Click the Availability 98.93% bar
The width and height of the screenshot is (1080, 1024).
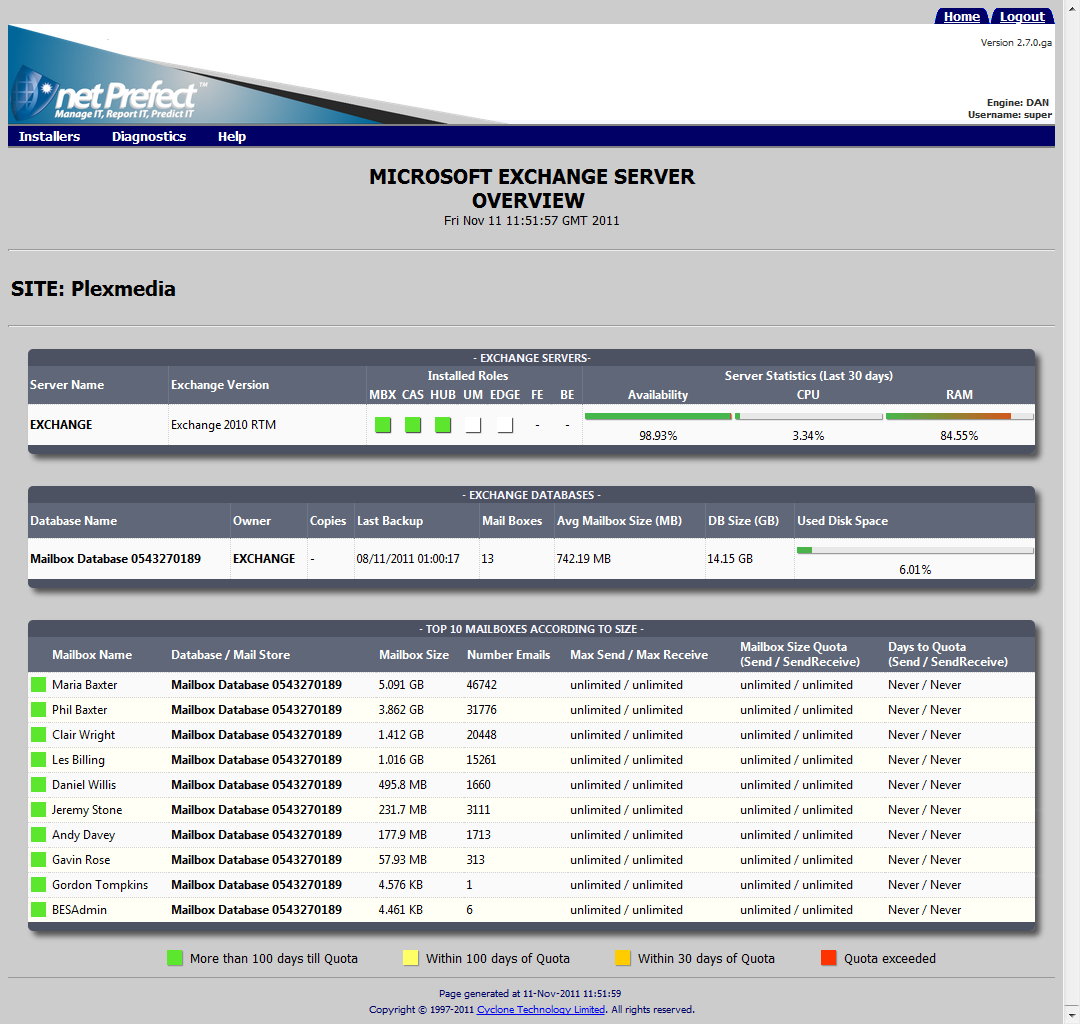(x=658, y=417)
